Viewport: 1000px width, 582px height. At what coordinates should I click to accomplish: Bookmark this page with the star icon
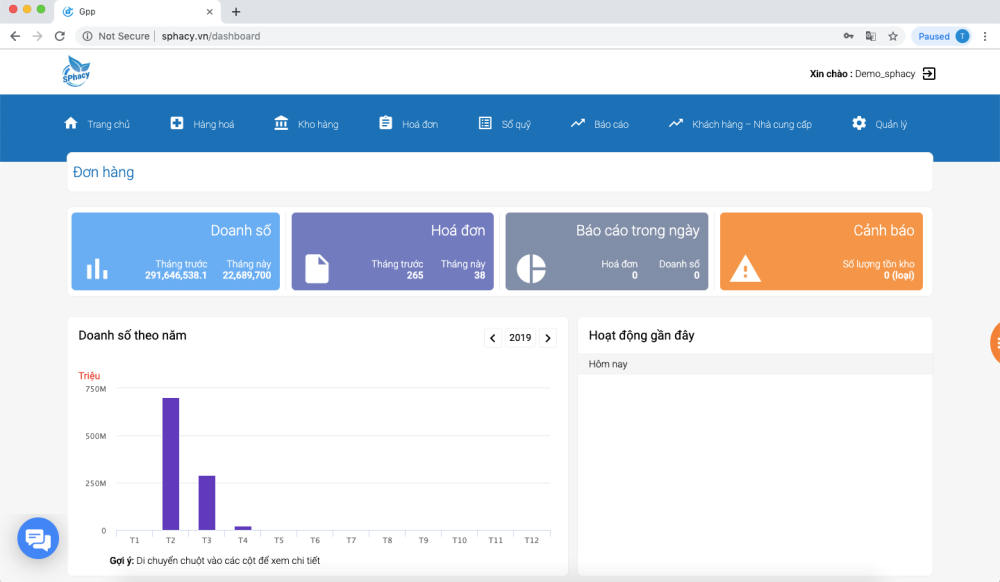[893, 36]
